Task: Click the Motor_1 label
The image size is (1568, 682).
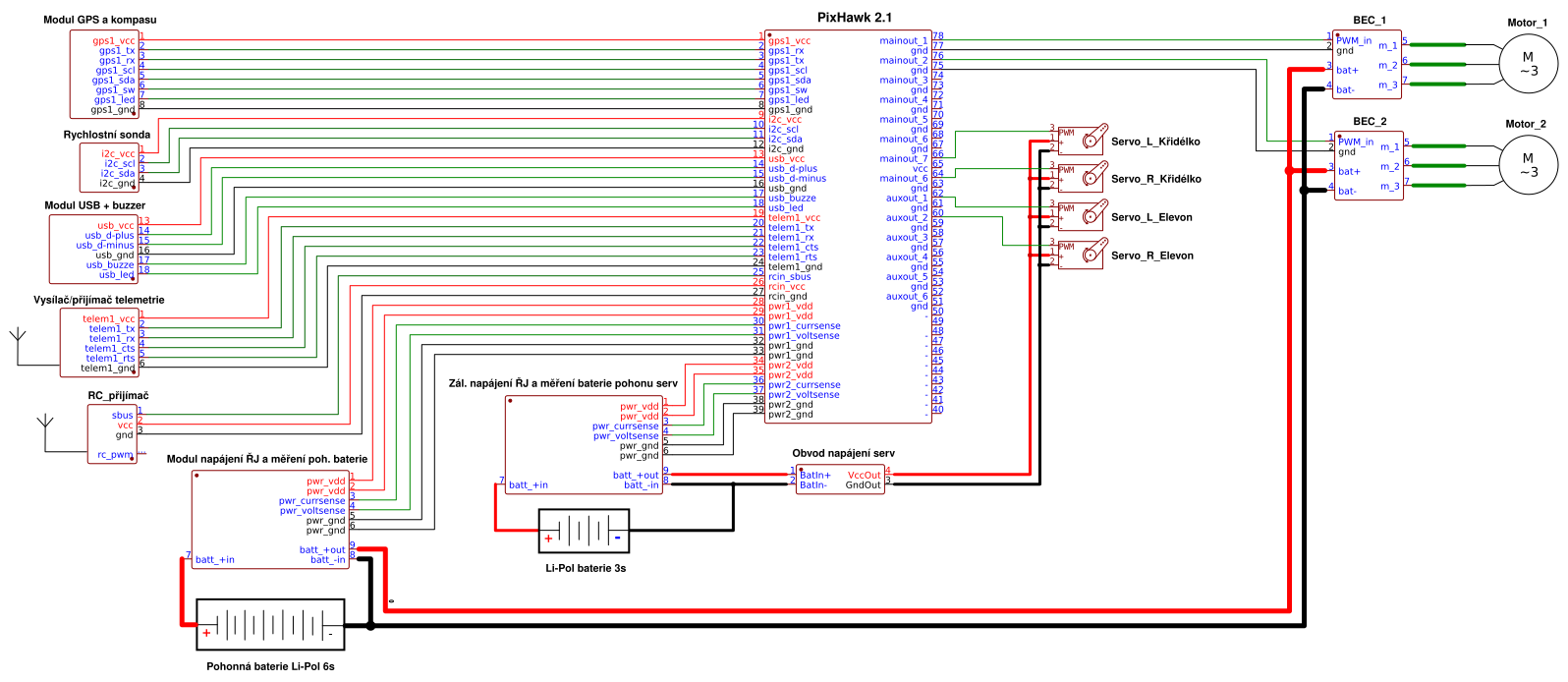Action: point(1527,23)
